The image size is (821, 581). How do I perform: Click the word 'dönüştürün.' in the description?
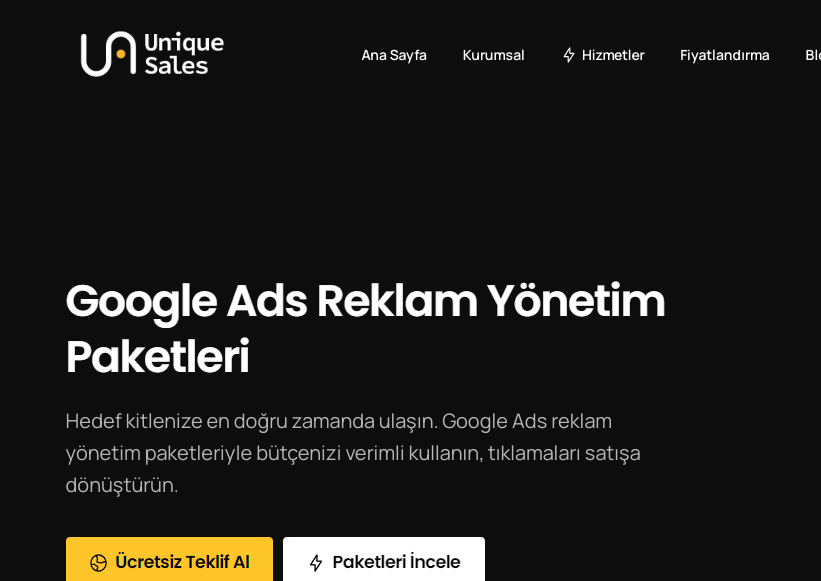(121, 485)
